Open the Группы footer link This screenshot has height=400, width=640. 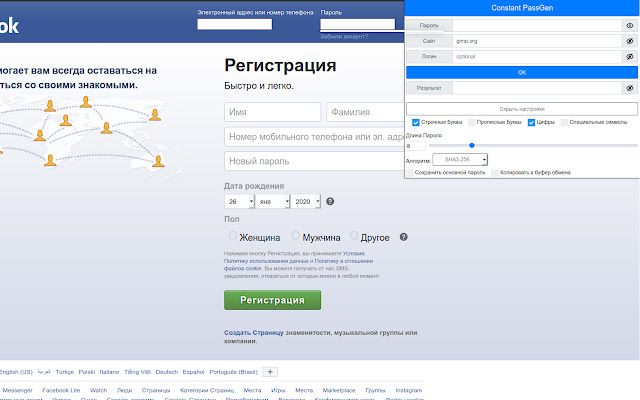click(x=375, y=390)
